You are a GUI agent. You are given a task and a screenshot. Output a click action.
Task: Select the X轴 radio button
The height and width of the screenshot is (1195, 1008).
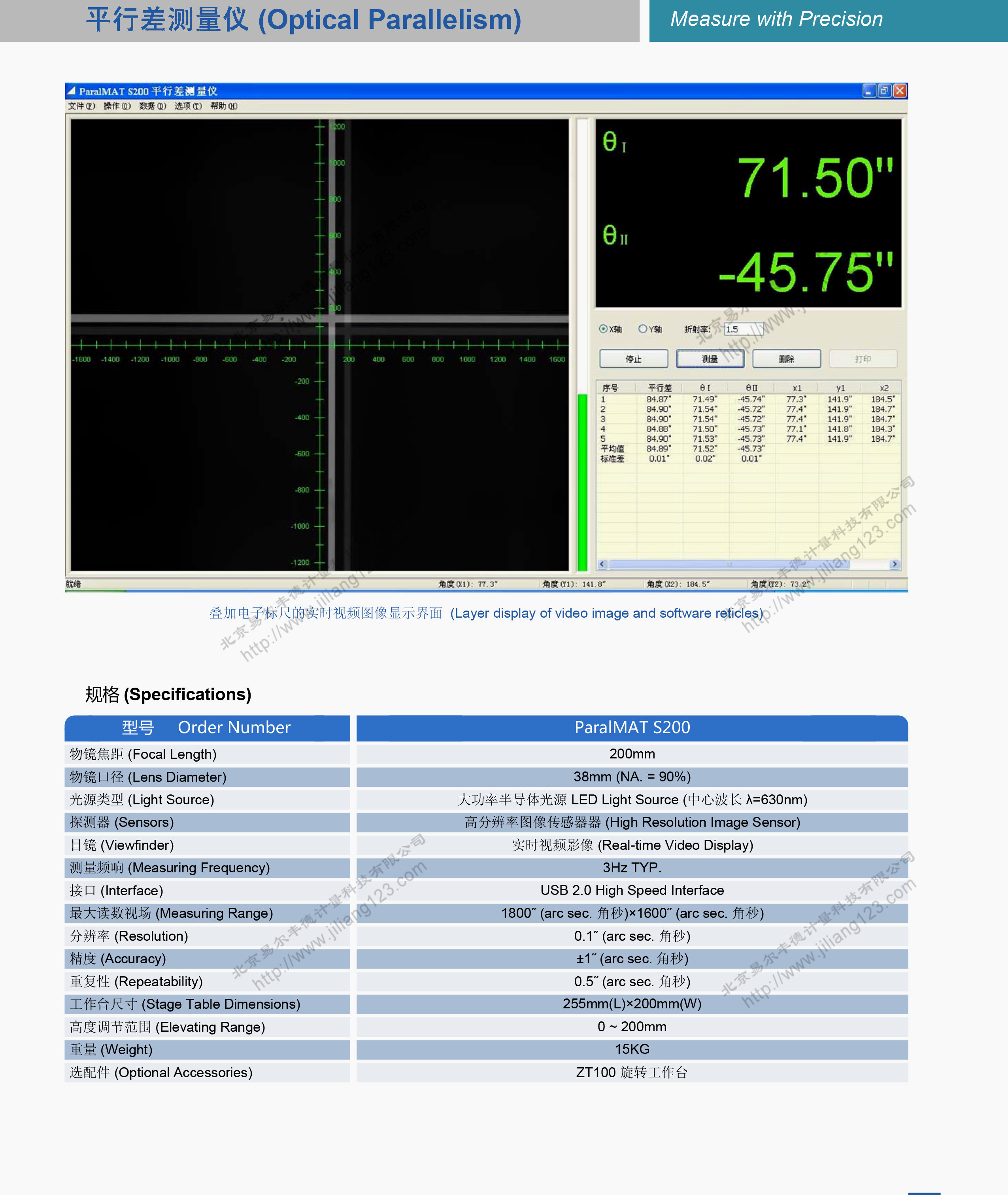(603, 329)
